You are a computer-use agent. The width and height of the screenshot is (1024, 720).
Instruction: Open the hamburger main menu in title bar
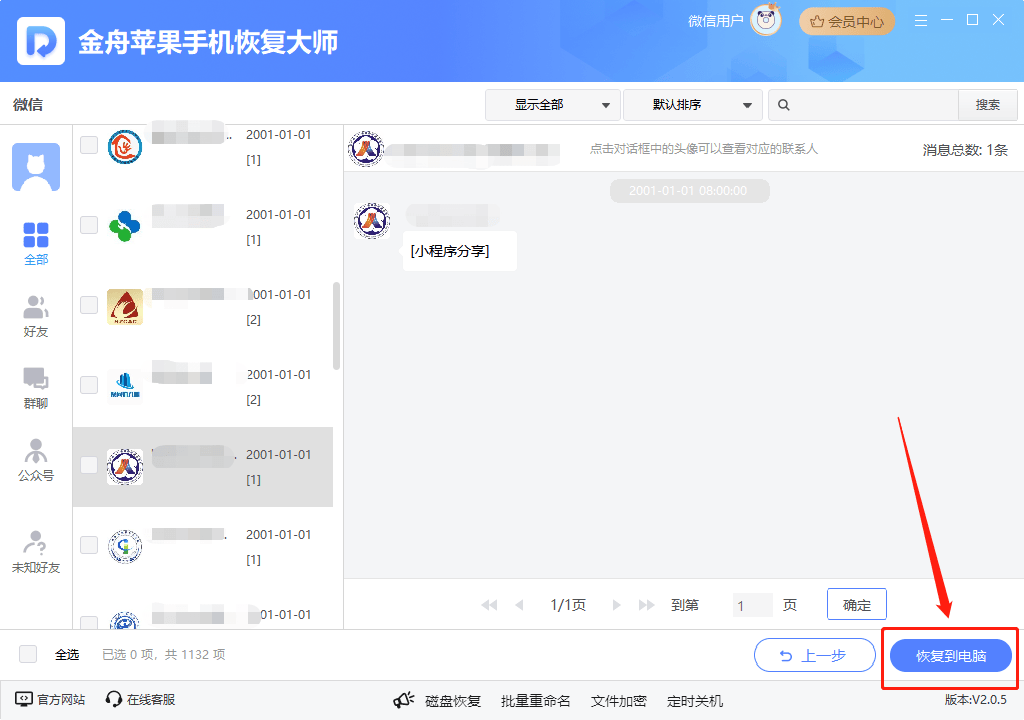coord(921,20)
